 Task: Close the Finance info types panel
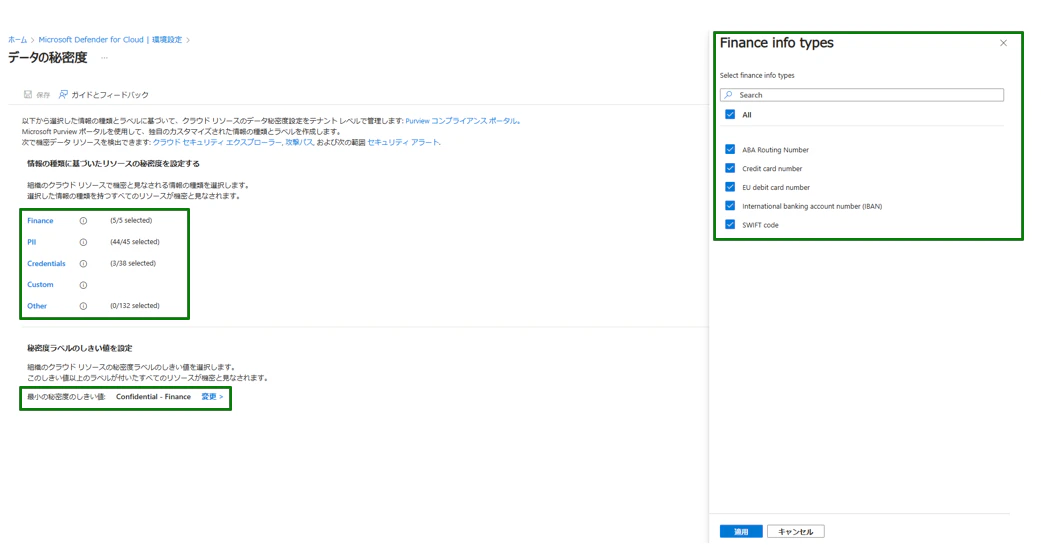[1003, 43]
